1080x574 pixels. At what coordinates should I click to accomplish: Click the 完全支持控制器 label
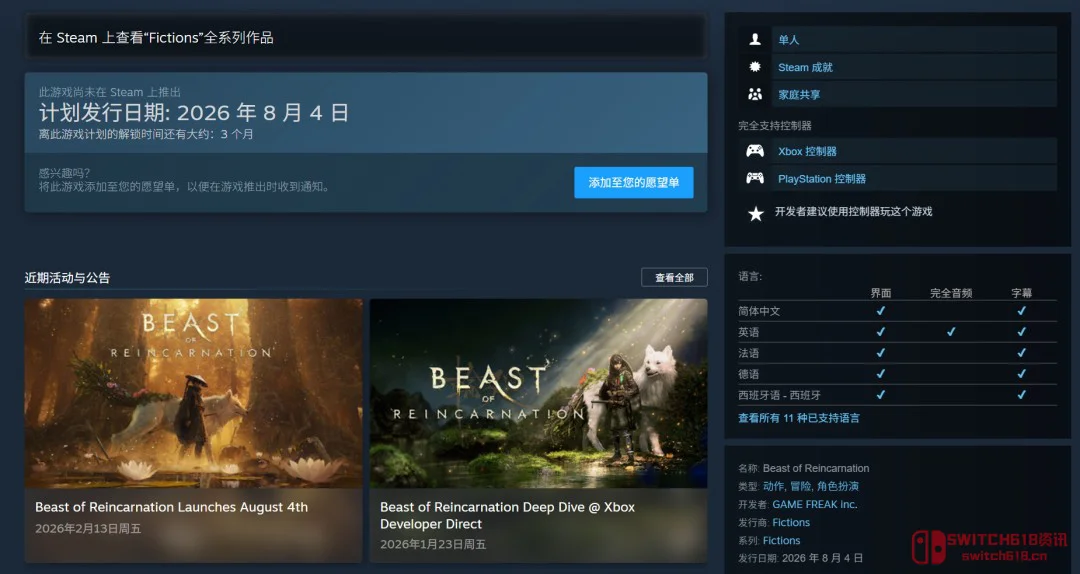click(x=775, y=125)
